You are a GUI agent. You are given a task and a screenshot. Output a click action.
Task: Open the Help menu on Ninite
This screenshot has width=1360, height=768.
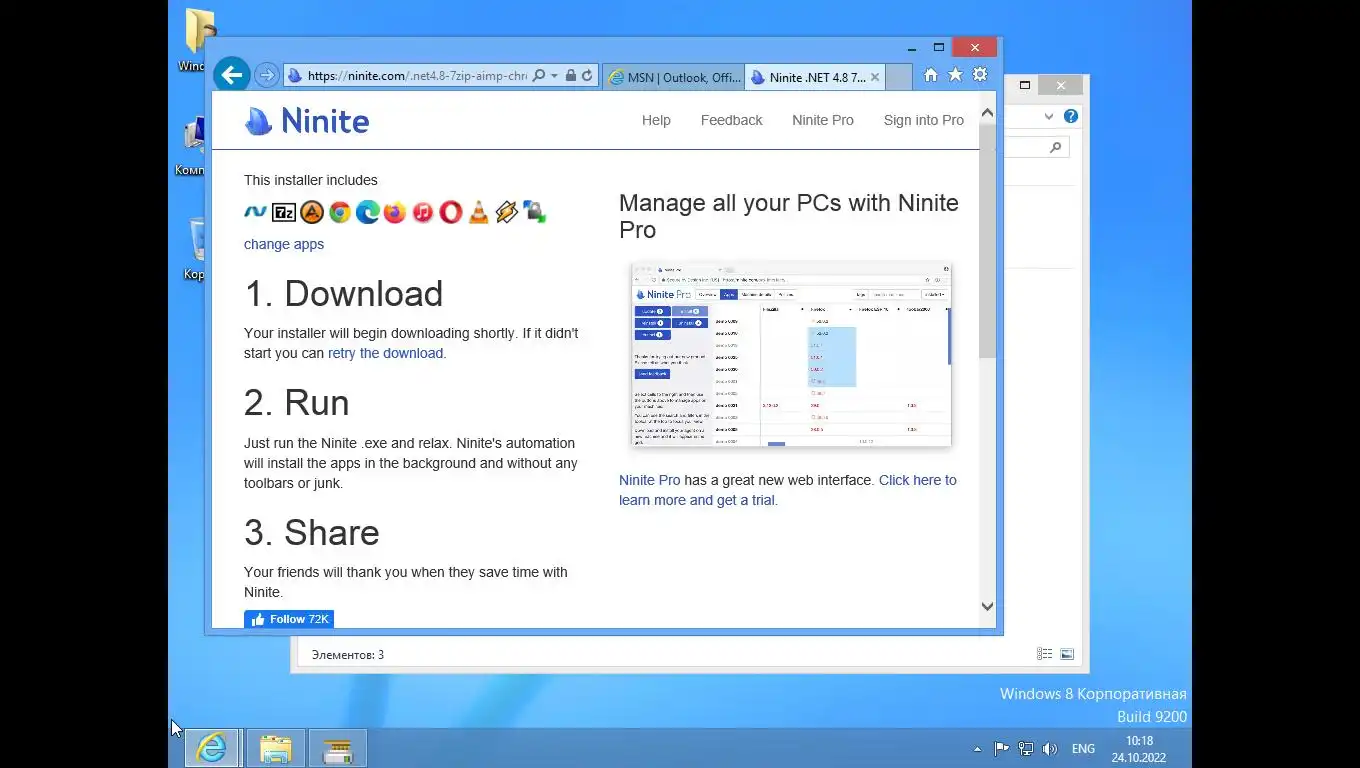point(656,120)
